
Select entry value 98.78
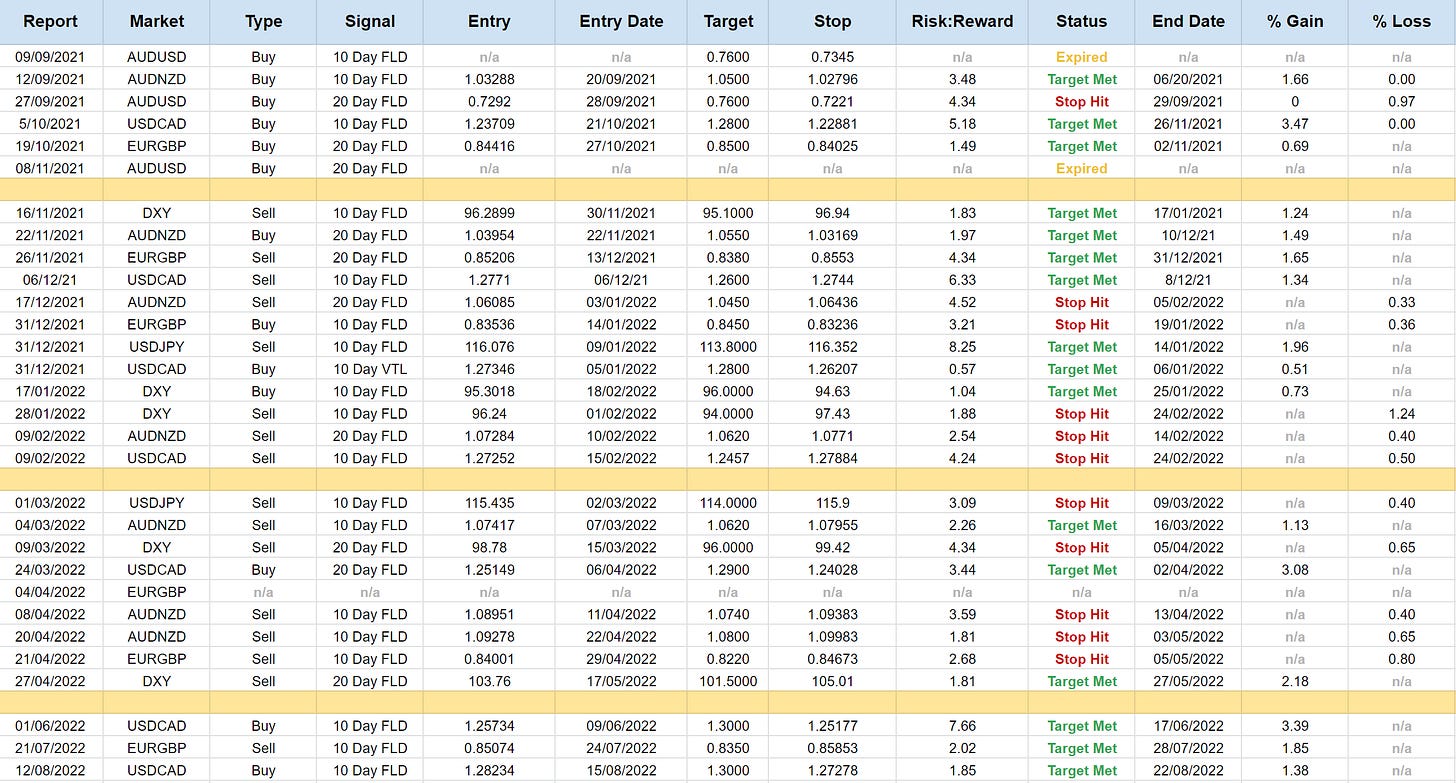click(x=489, y=547)
